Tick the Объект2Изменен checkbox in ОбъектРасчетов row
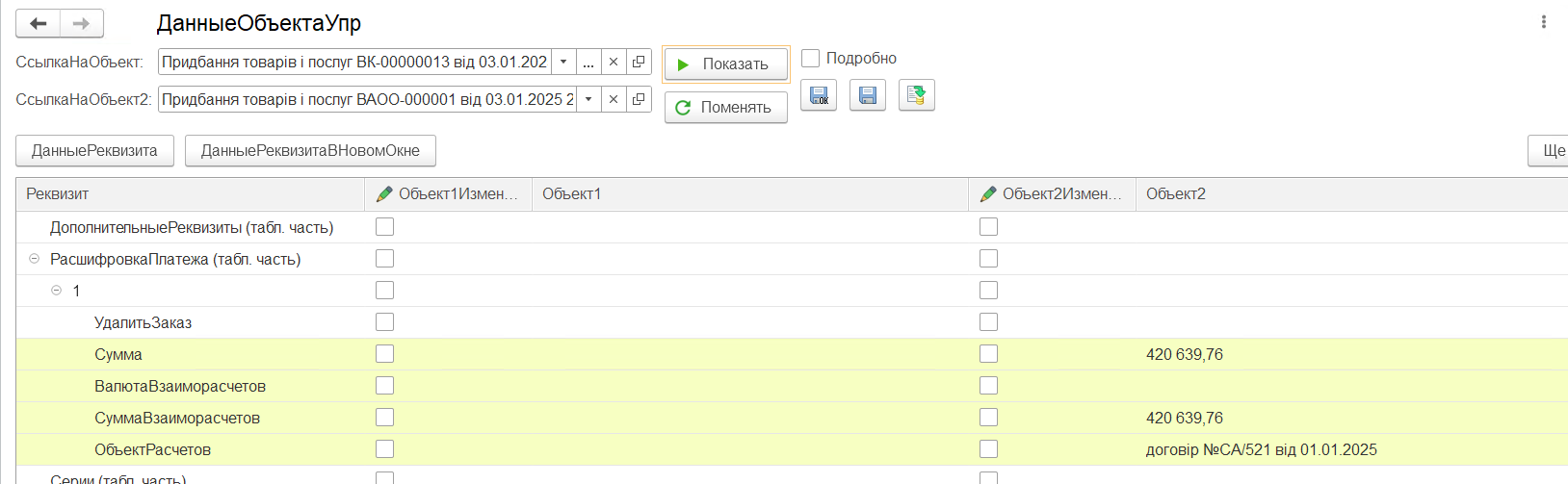 click(988, 449)
